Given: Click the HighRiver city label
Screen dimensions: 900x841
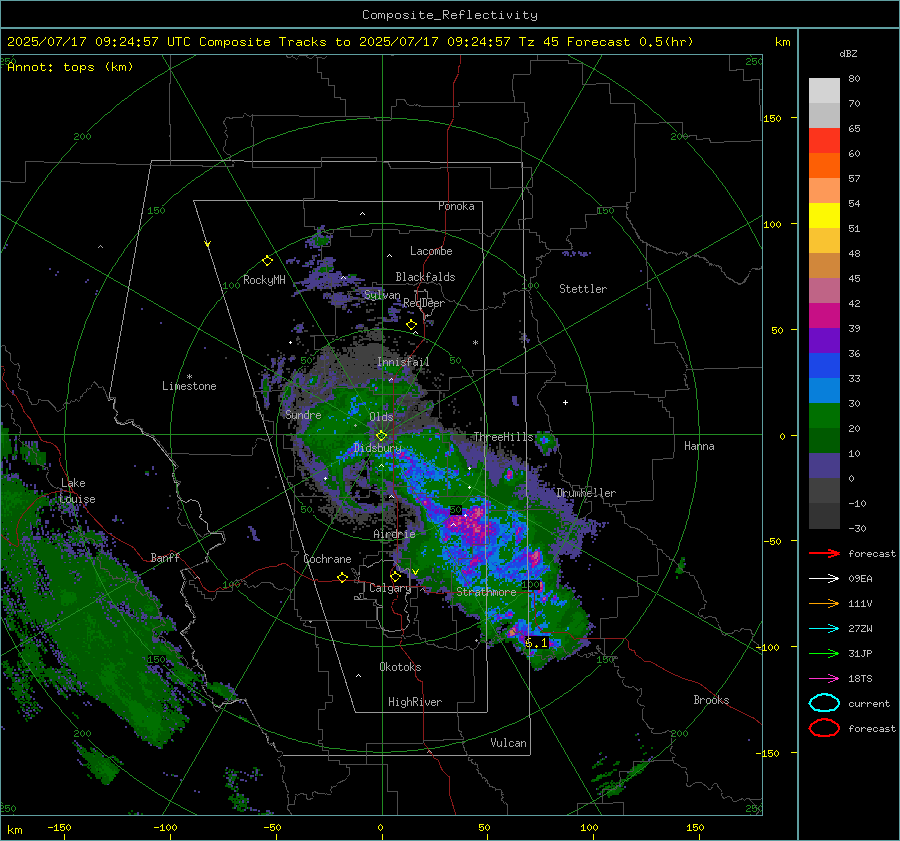Looking at the screenshot, I should click(415, 702).
